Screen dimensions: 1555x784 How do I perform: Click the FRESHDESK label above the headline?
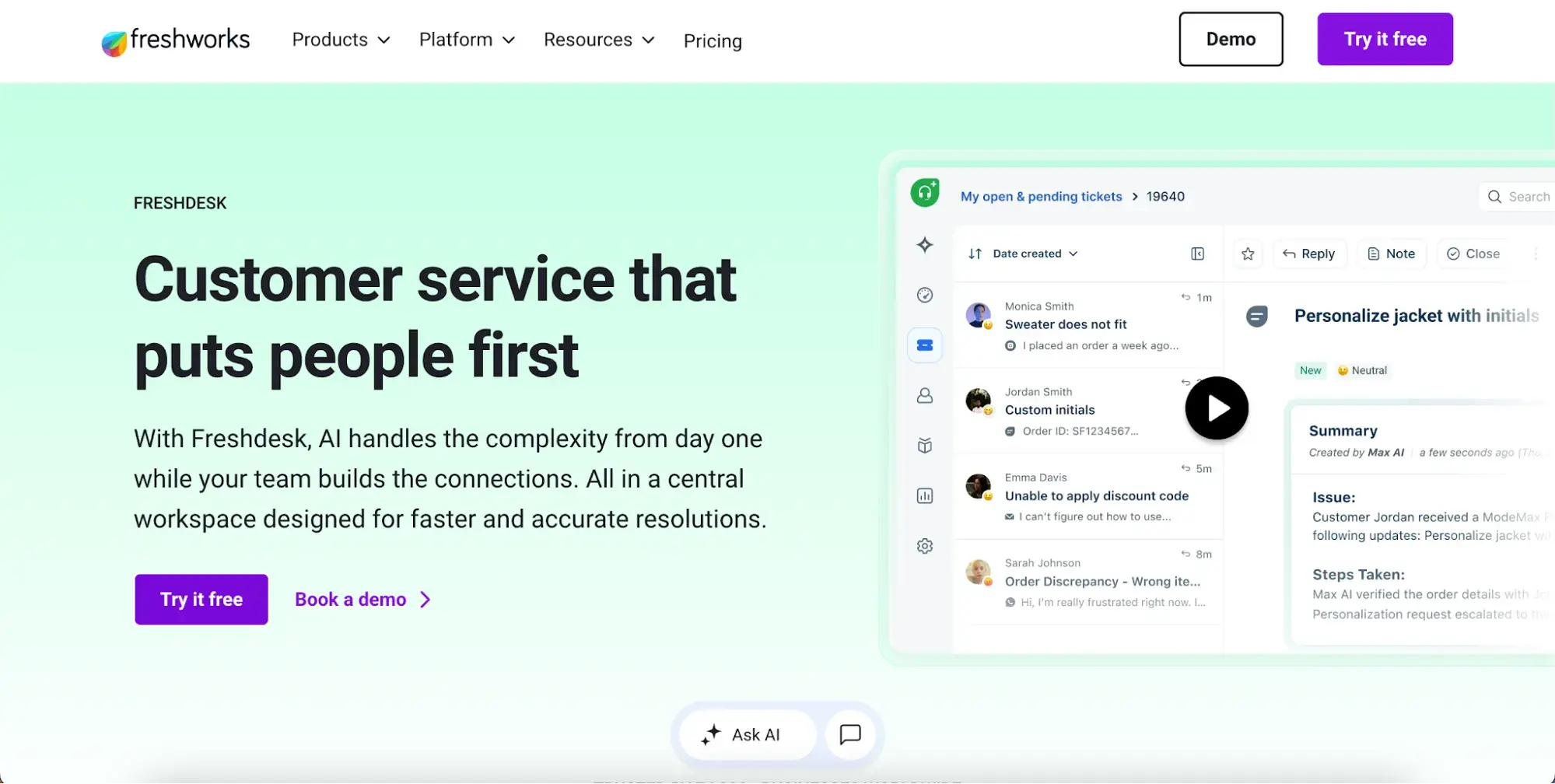[x=180, y=203]
